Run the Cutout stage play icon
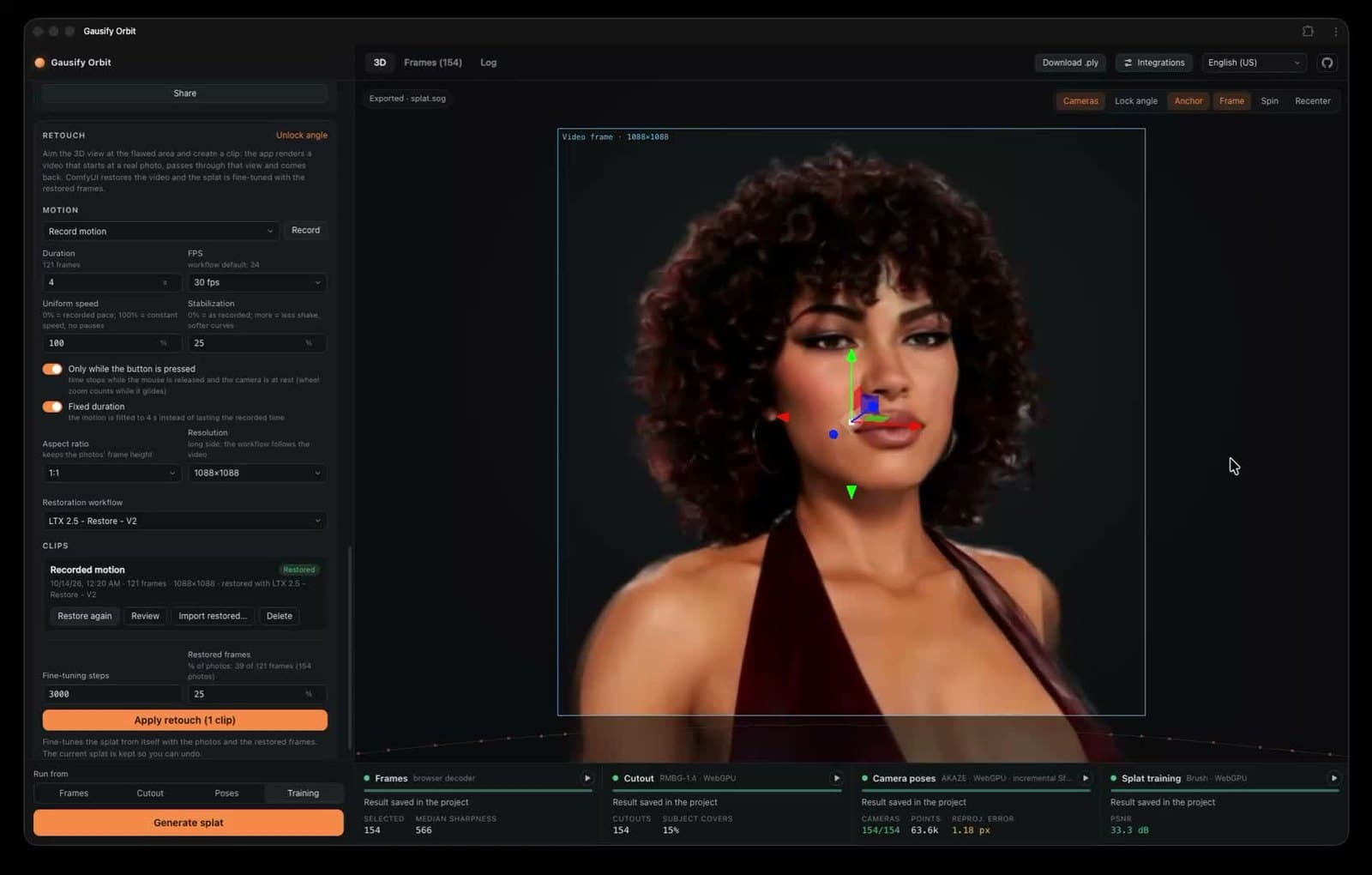The height and width of the screenshot is (875, 1372). [x=836, y=778]
